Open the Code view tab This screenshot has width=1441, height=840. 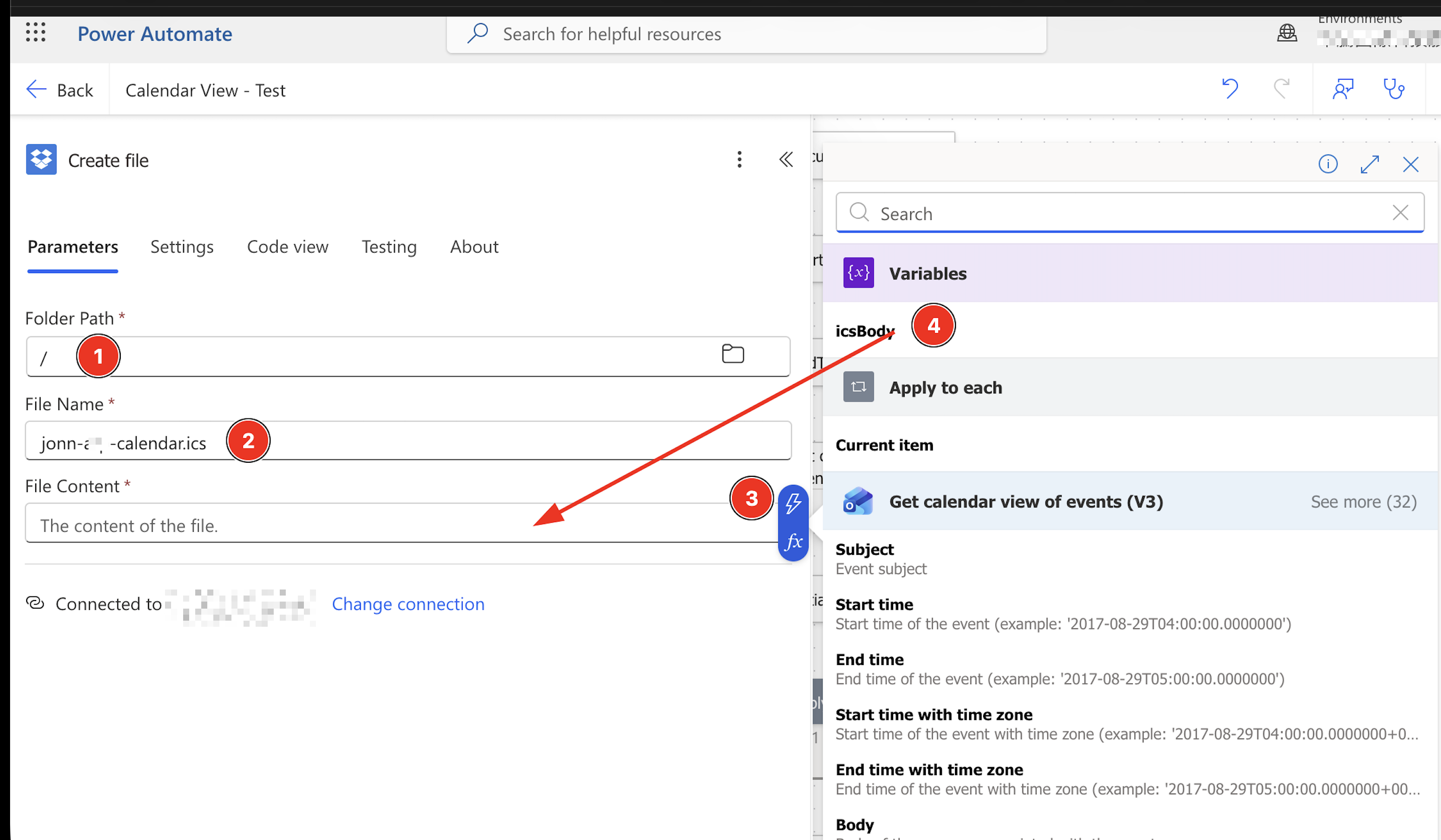click(288, 247)
